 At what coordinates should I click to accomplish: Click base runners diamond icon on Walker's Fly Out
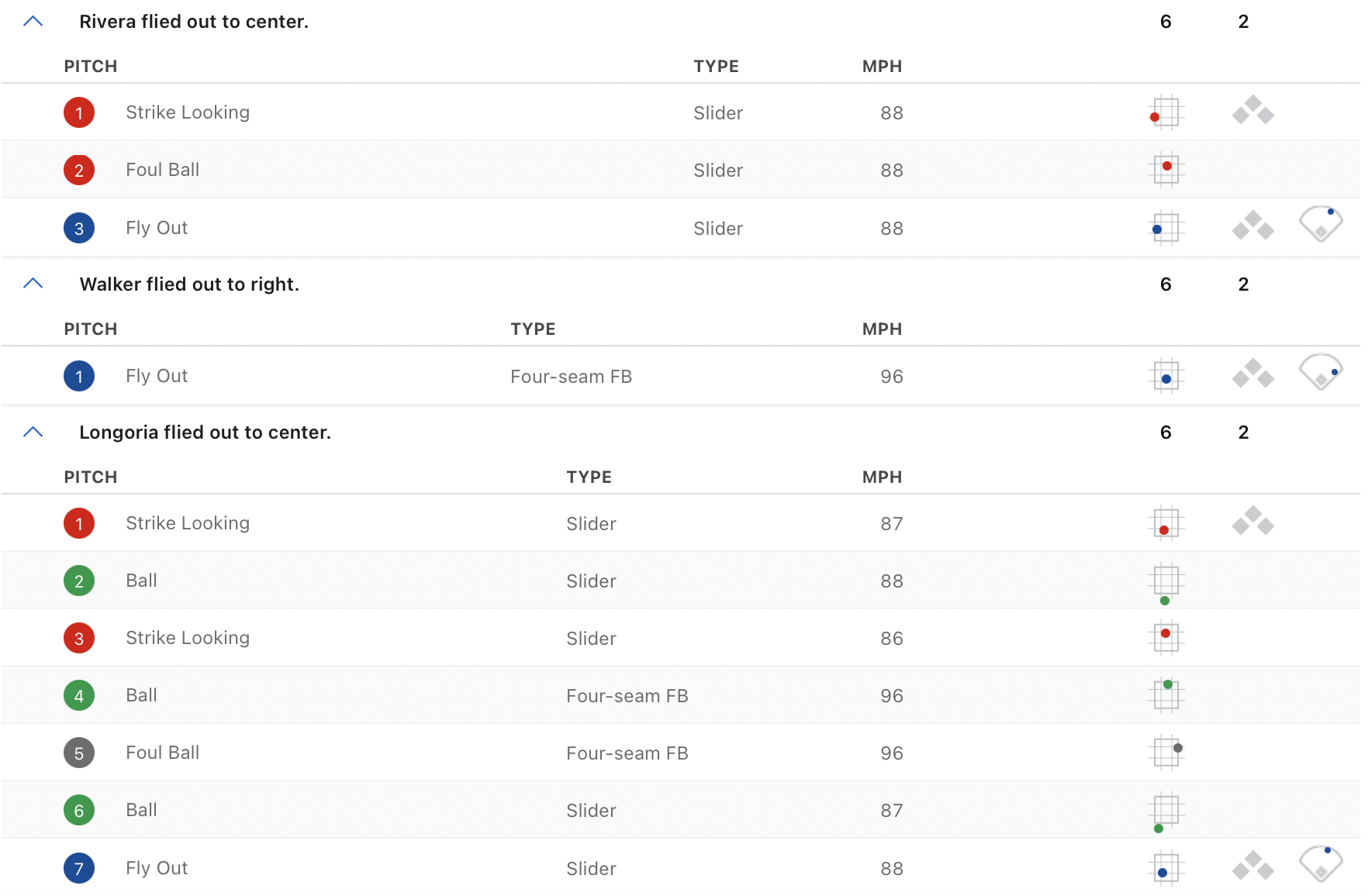[1252, 374]
